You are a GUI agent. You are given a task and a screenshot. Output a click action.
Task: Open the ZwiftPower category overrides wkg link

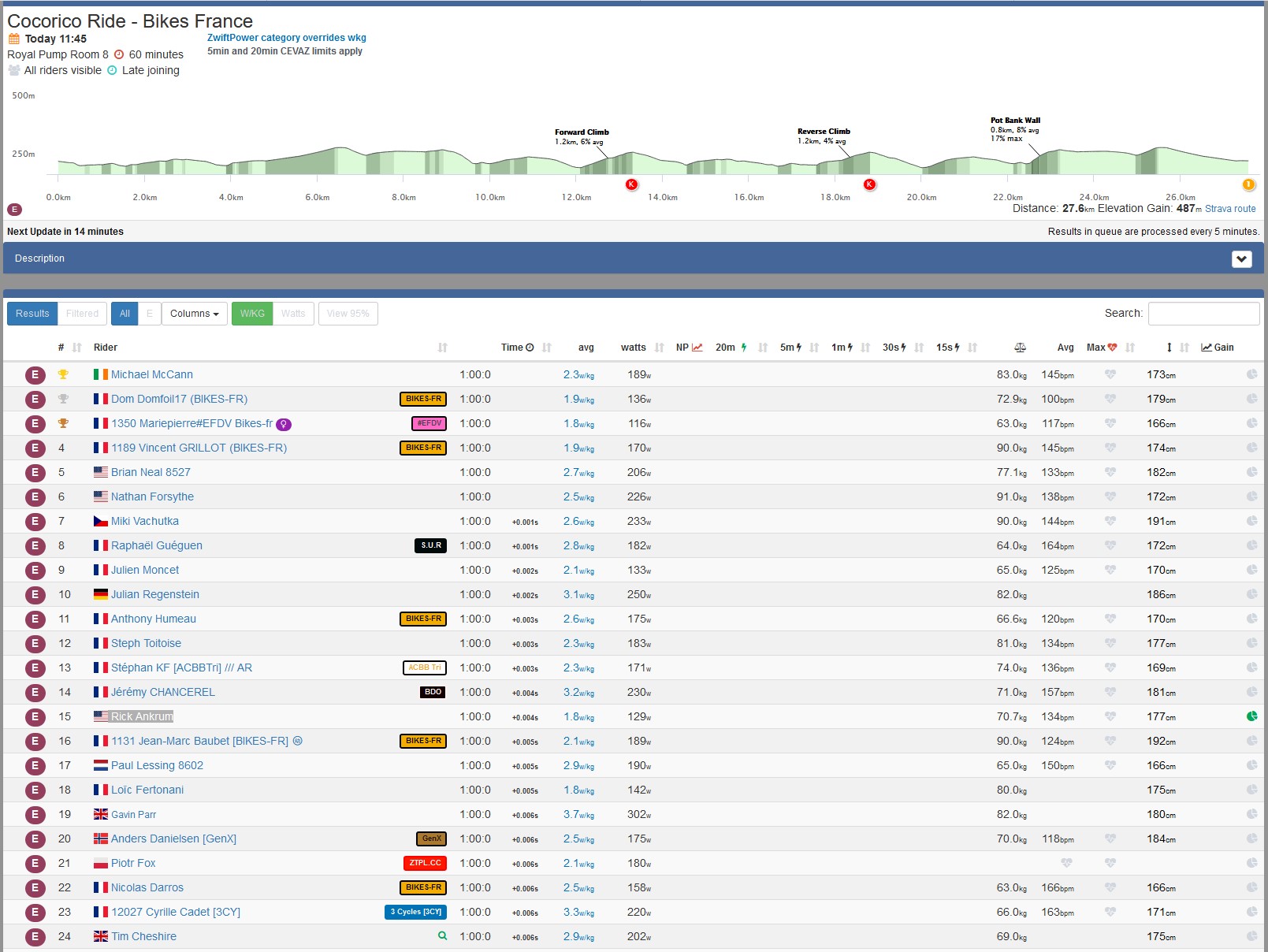[287, 38]
